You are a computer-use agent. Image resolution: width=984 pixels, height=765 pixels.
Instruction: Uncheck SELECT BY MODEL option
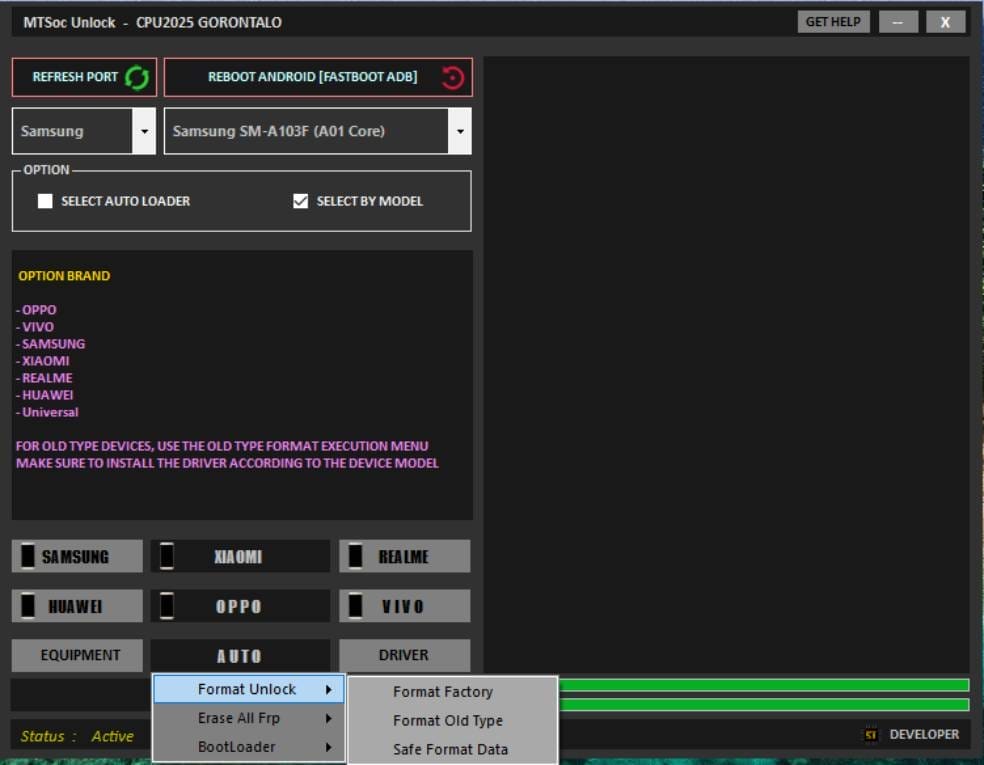point(300,200)
